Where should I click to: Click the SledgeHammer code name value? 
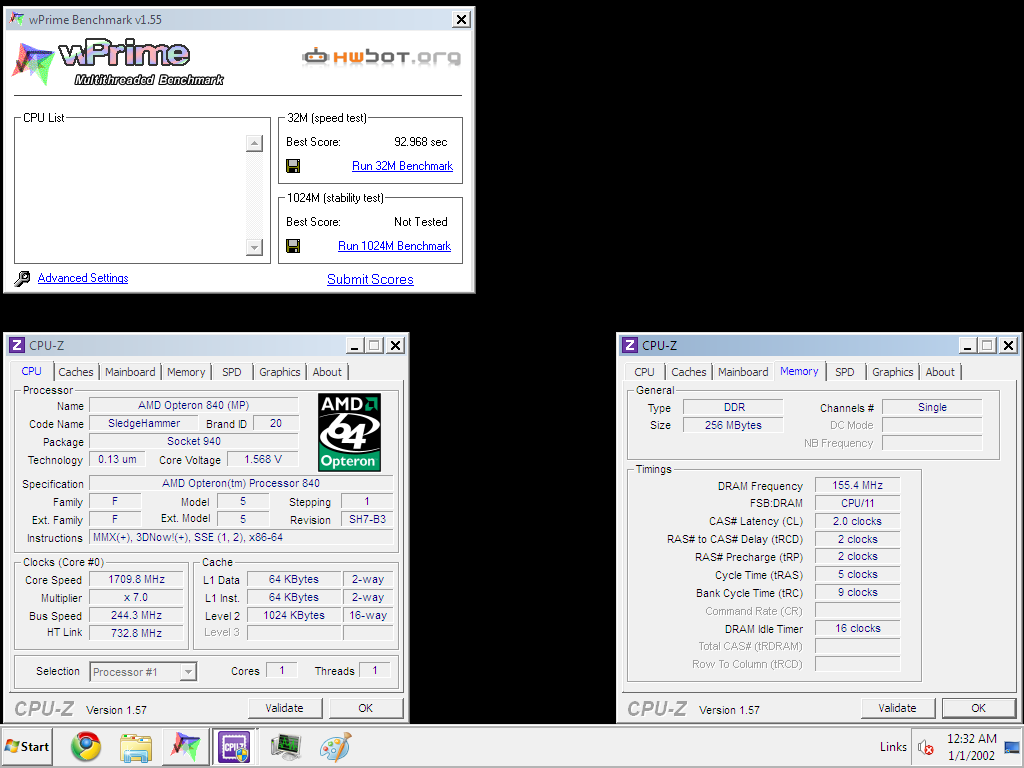click(x=144, y=423)
